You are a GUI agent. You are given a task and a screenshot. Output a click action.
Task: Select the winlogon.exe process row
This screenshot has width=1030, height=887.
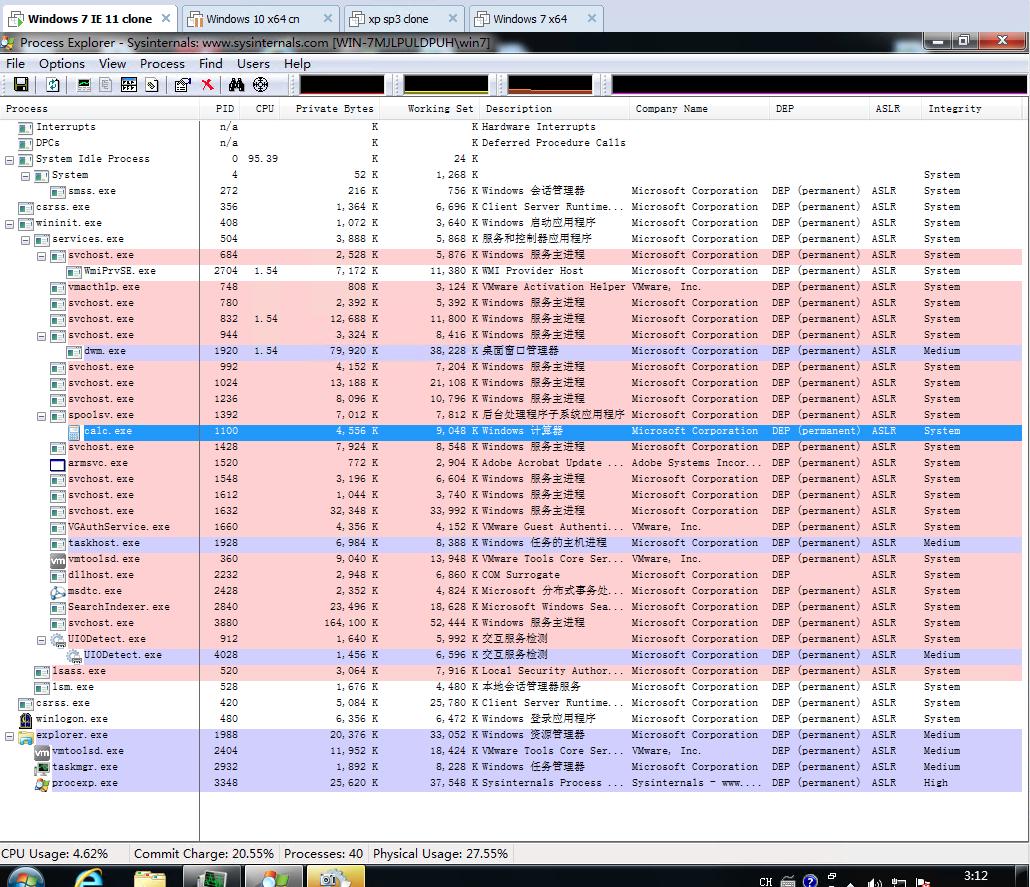click(511, 719)
